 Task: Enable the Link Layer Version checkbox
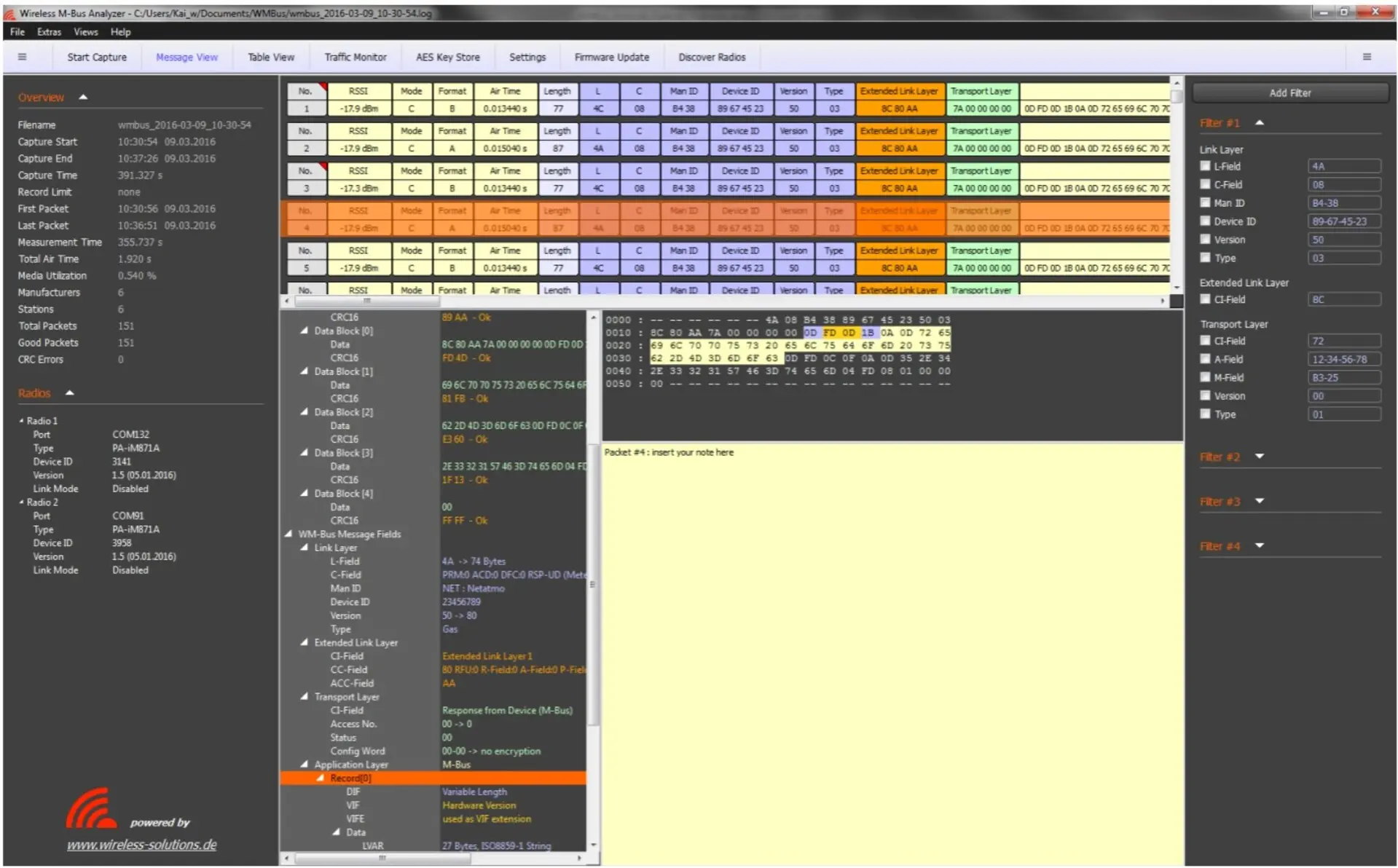pyautogui.click(x=1205, y=239)
